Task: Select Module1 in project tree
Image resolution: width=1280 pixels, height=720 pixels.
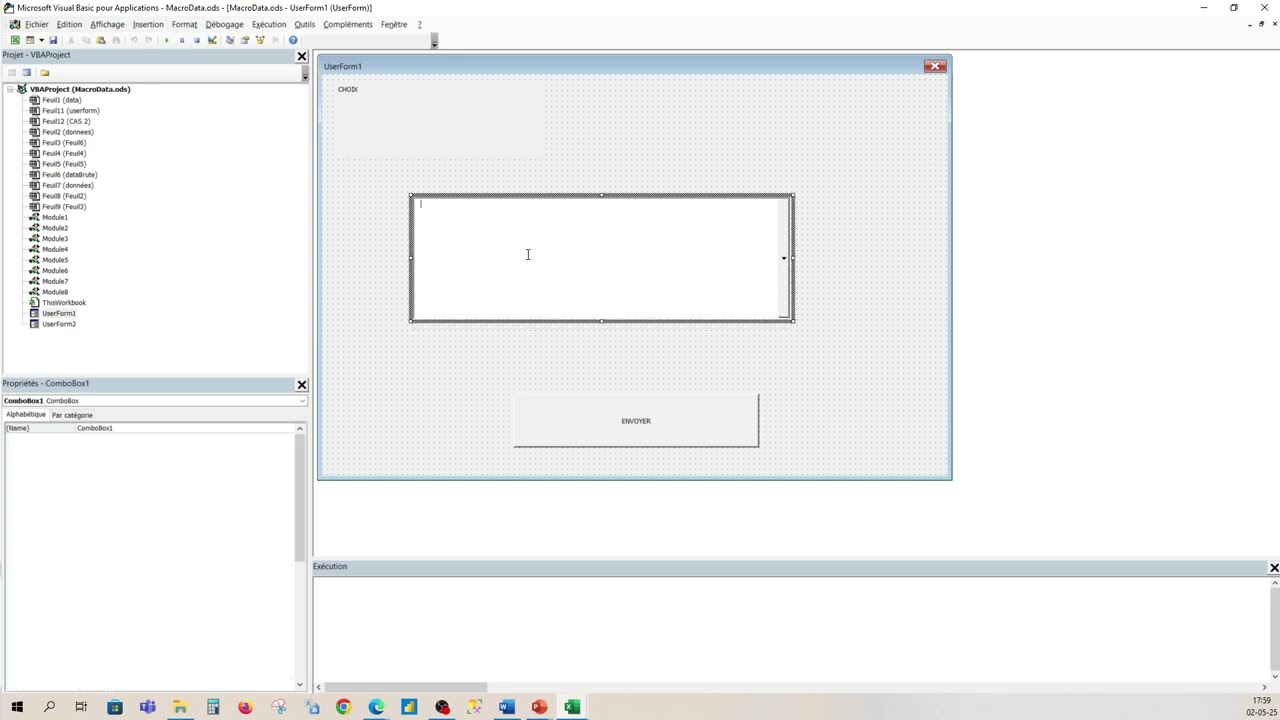Action: click(x=55, y=217)
